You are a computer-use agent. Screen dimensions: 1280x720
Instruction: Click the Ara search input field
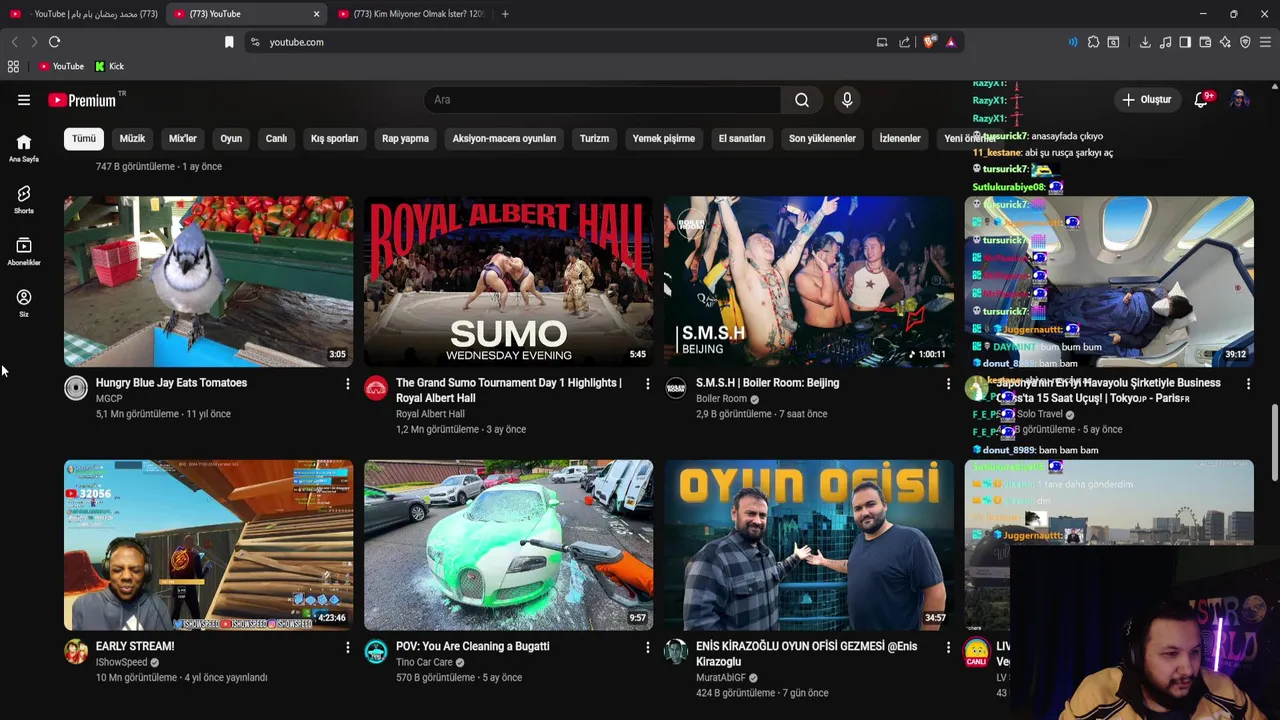point(602,100)
